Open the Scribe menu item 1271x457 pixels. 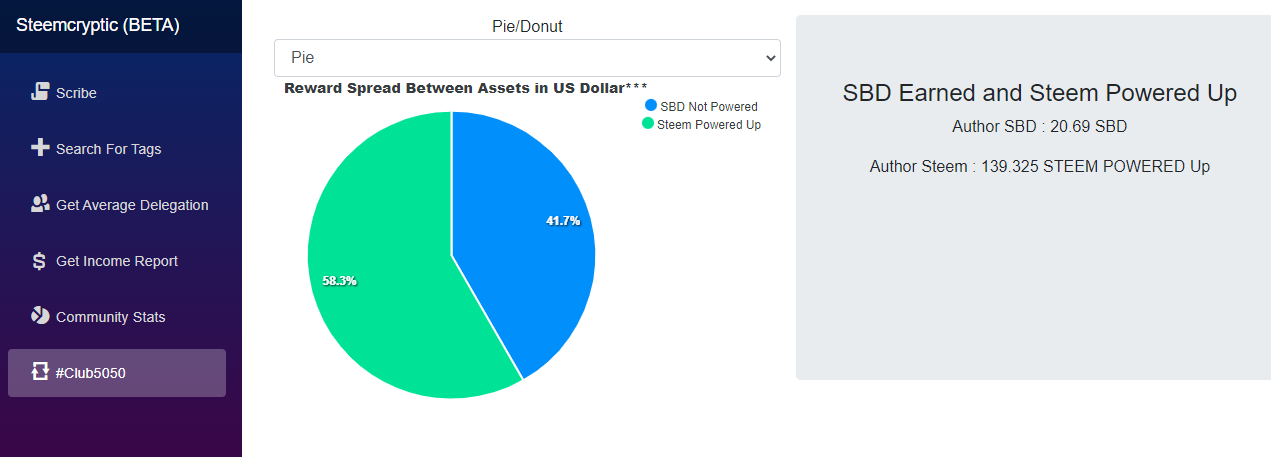coord(117,93)
